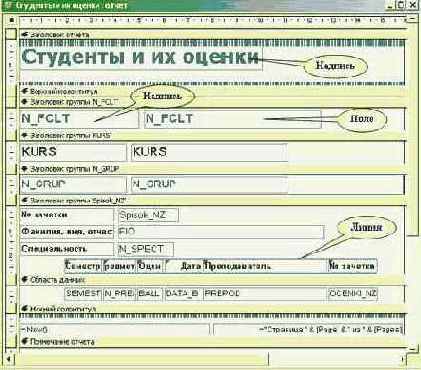Select the 'Специальность' label

[67, 249]
